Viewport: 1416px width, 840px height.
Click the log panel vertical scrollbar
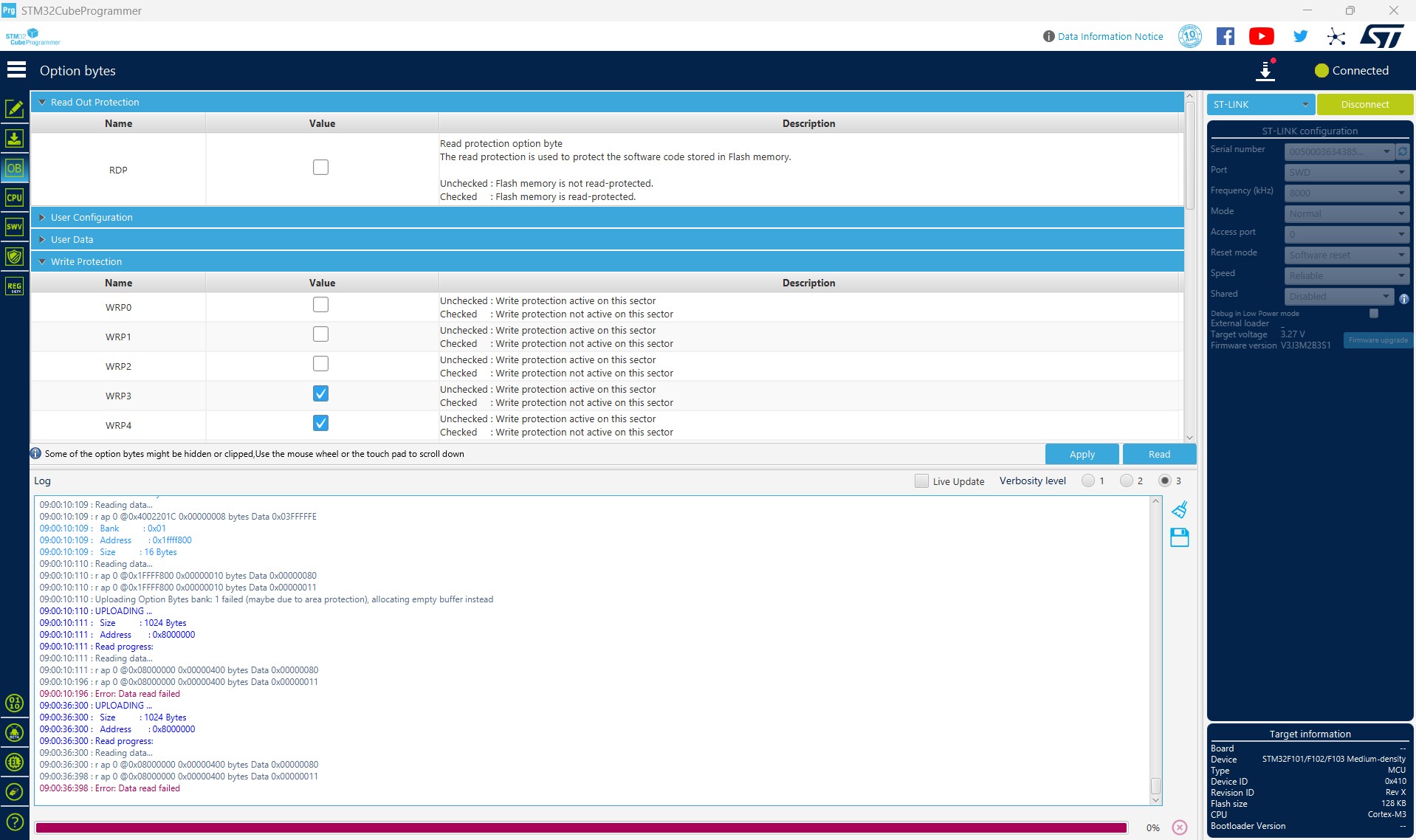point(1155,650)
